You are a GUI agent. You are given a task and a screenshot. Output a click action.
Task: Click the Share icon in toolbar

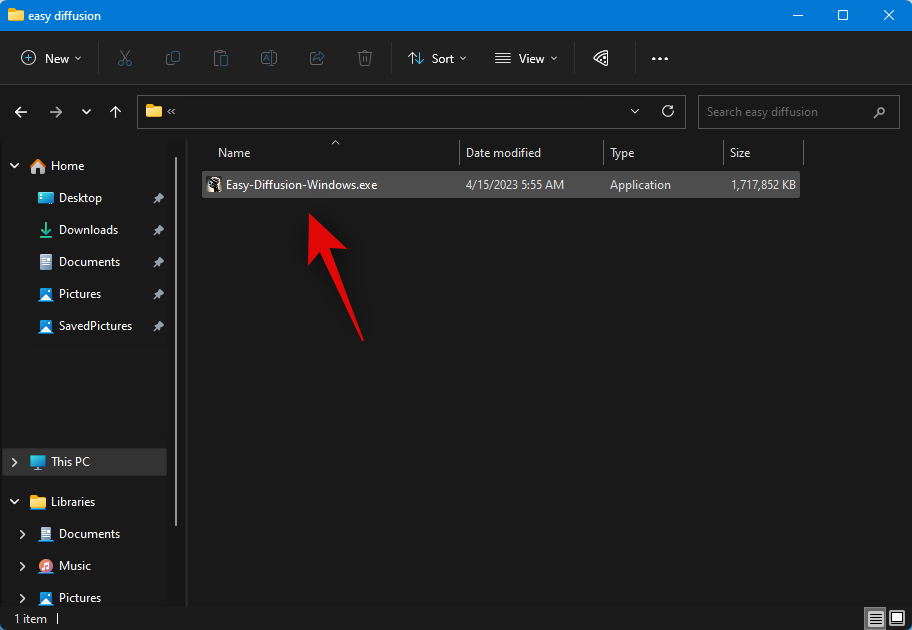click(317, 59)
